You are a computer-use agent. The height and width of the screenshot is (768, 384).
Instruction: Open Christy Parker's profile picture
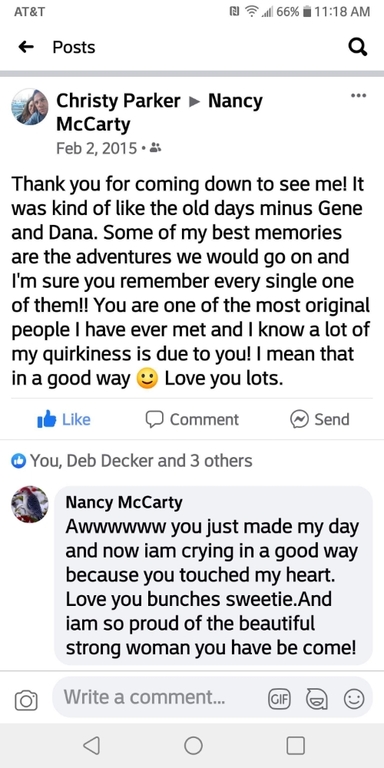click(30, 107)
